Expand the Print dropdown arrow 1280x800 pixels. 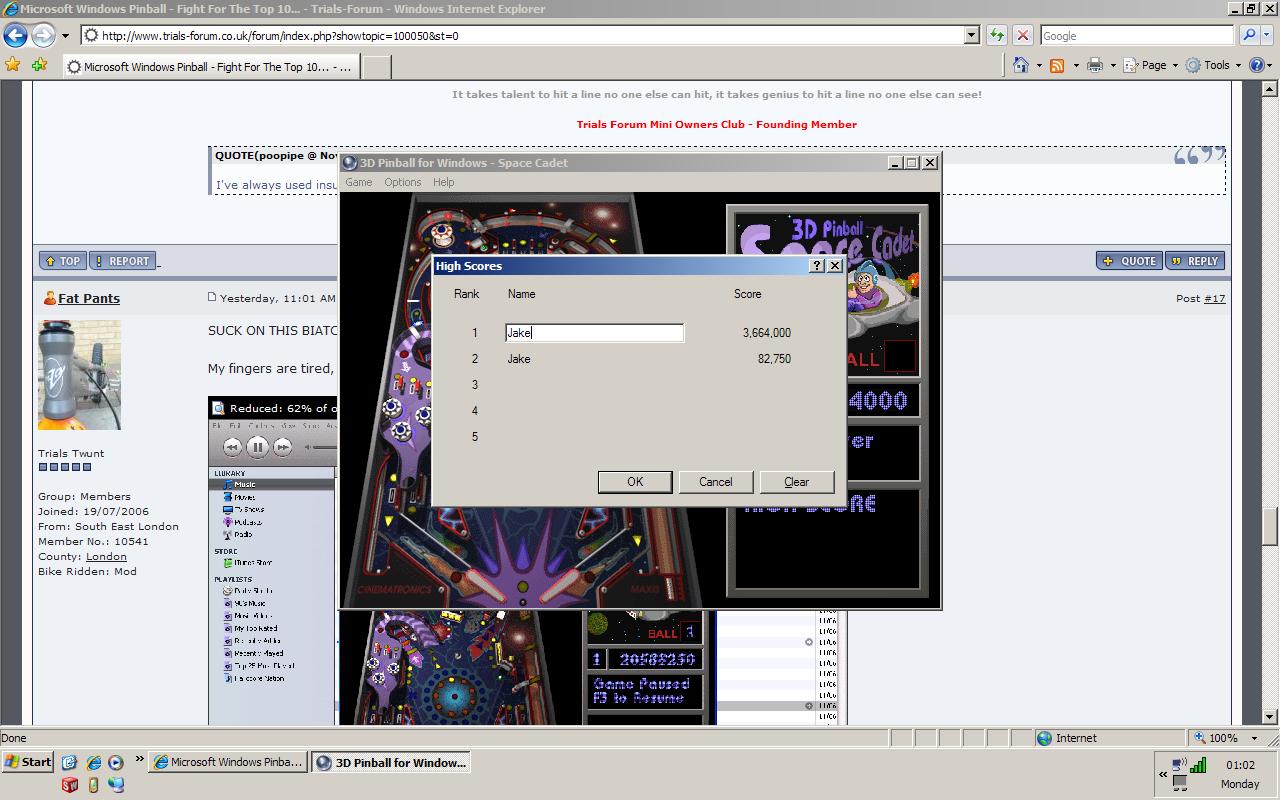pos(1113,66)
